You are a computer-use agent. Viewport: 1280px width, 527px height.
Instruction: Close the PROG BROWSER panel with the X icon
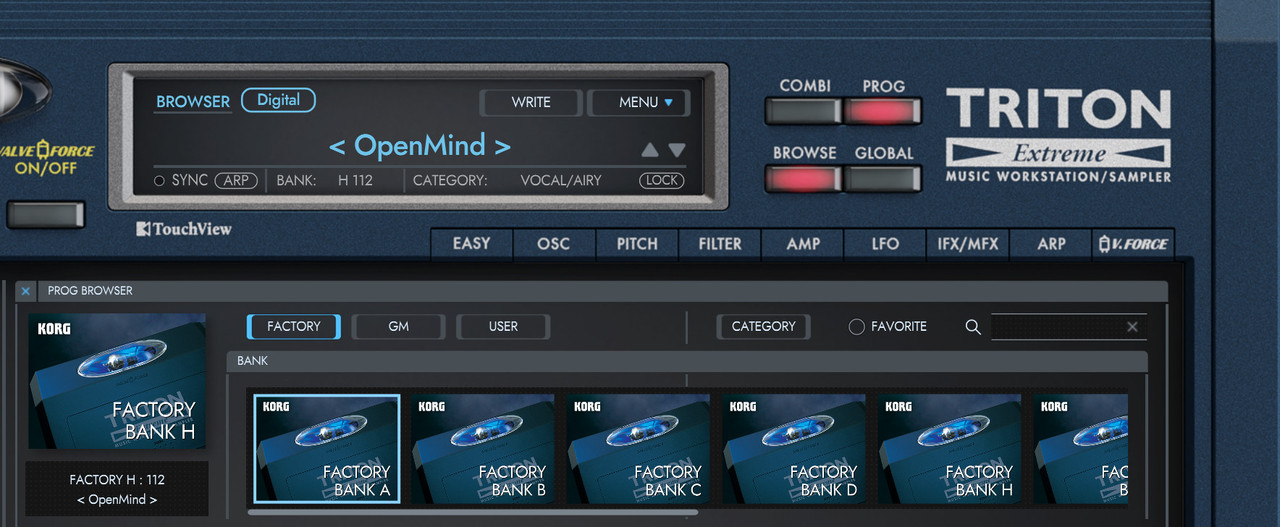click(26, 291)
